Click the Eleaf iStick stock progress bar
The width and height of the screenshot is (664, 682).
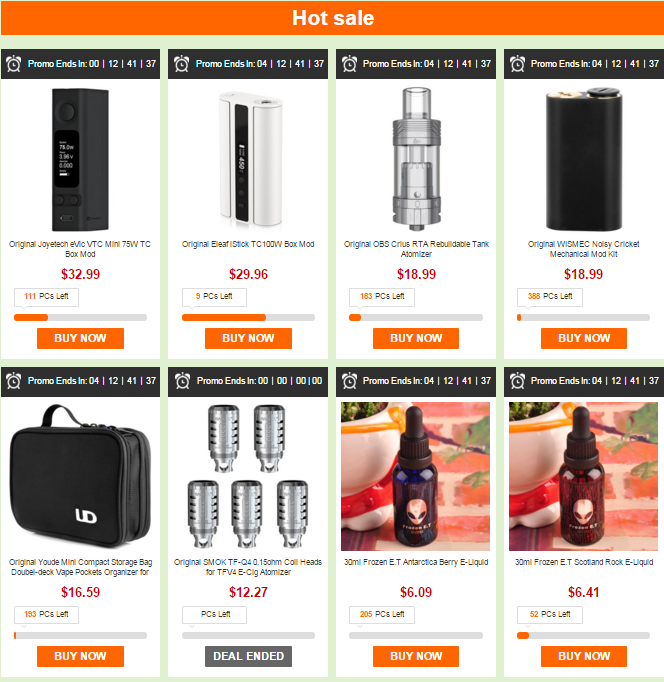coord(248,318)
